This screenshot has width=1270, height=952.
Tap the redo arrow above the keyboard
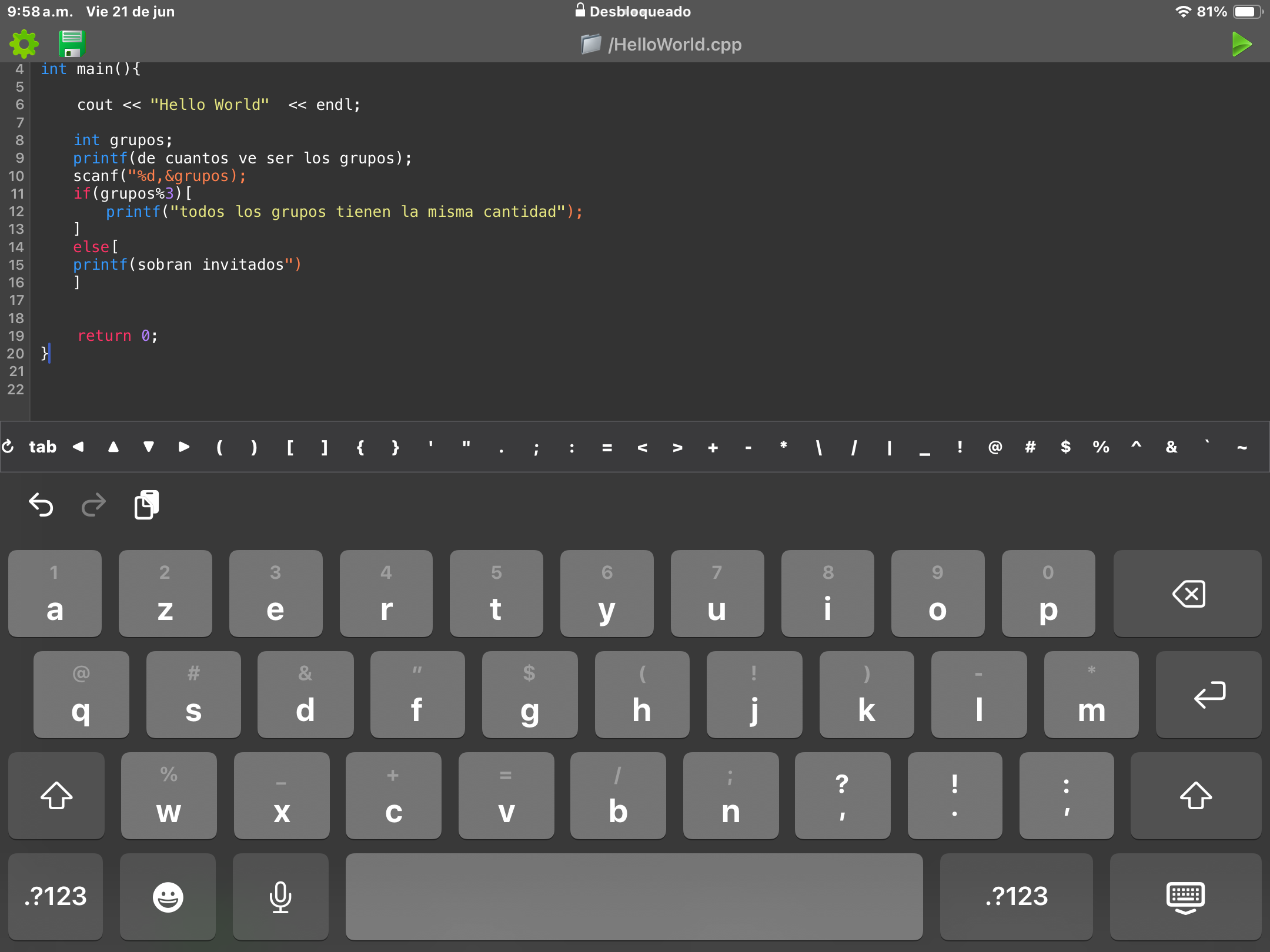[93, 505]
